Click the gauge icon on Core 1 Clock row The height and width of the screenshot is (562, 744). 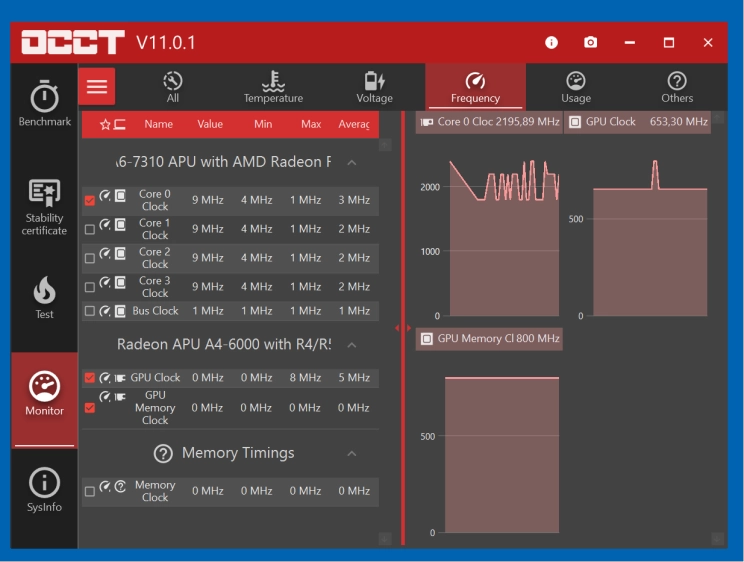(105, 224)
